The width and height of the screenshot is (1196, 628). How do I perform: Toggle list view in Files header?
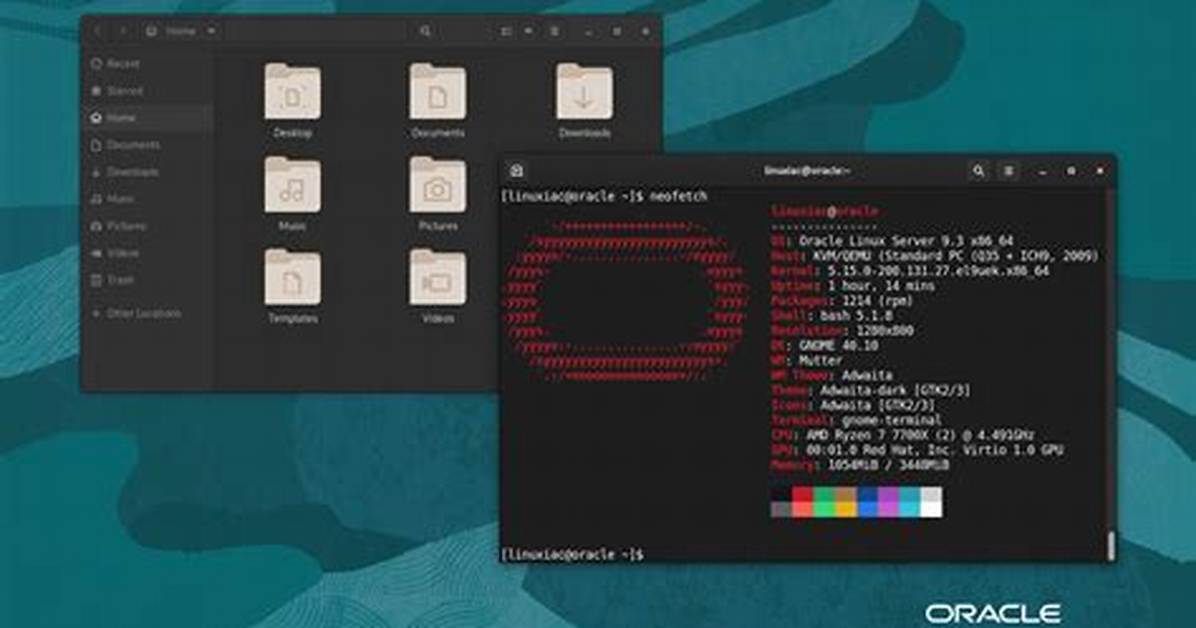pyautogui.click(x=506, y=31)
